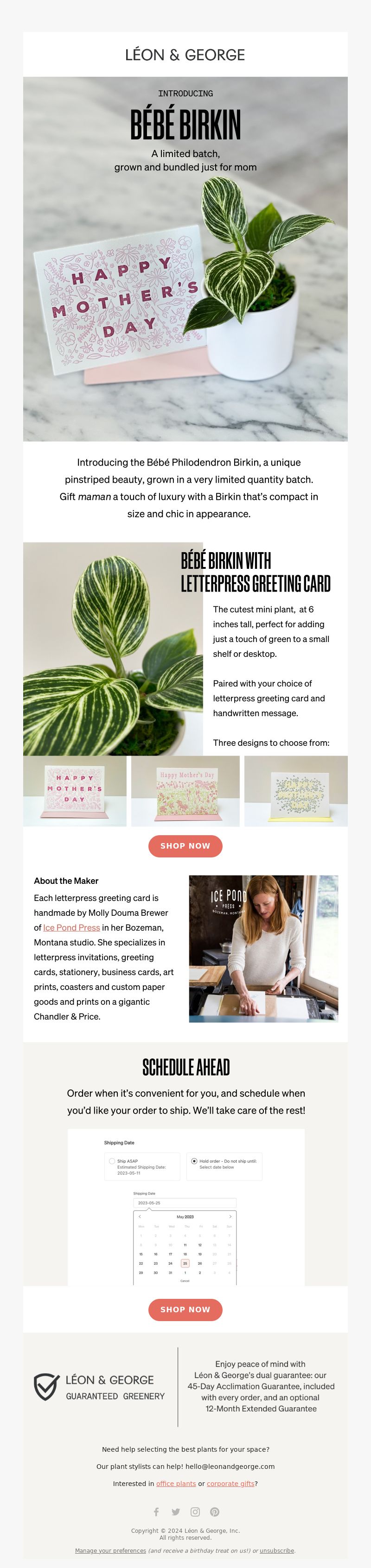Open the Instagram social icon
371x1568 pixels.
(196, 1511)
